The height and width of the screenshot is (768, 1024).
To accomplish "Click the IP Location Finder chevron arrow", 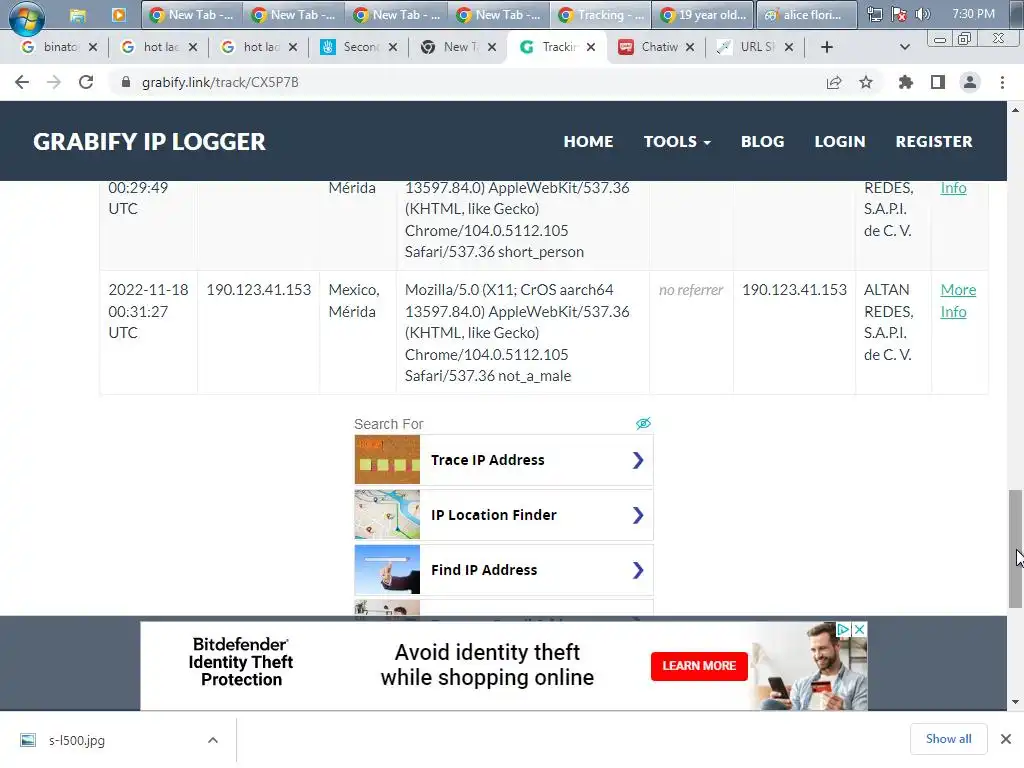I will point(638,515).
